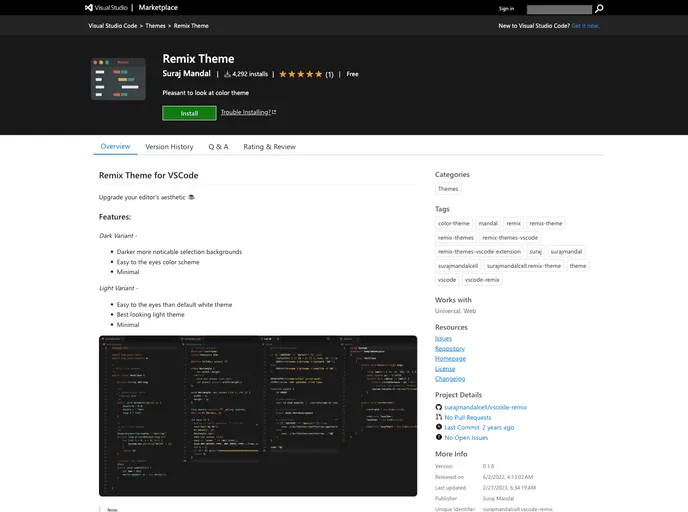The width and height of the screenshot is (688, 512).
Task: Select the mandal tag
Action: tap(488, 223)
